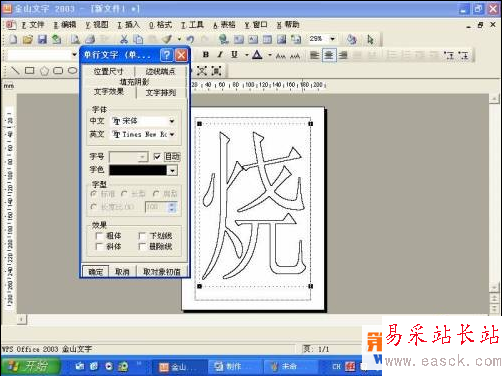Screen dimensions: 502x376
Task: Expand the font color arrow dropdown
Action: coord(269,55)
